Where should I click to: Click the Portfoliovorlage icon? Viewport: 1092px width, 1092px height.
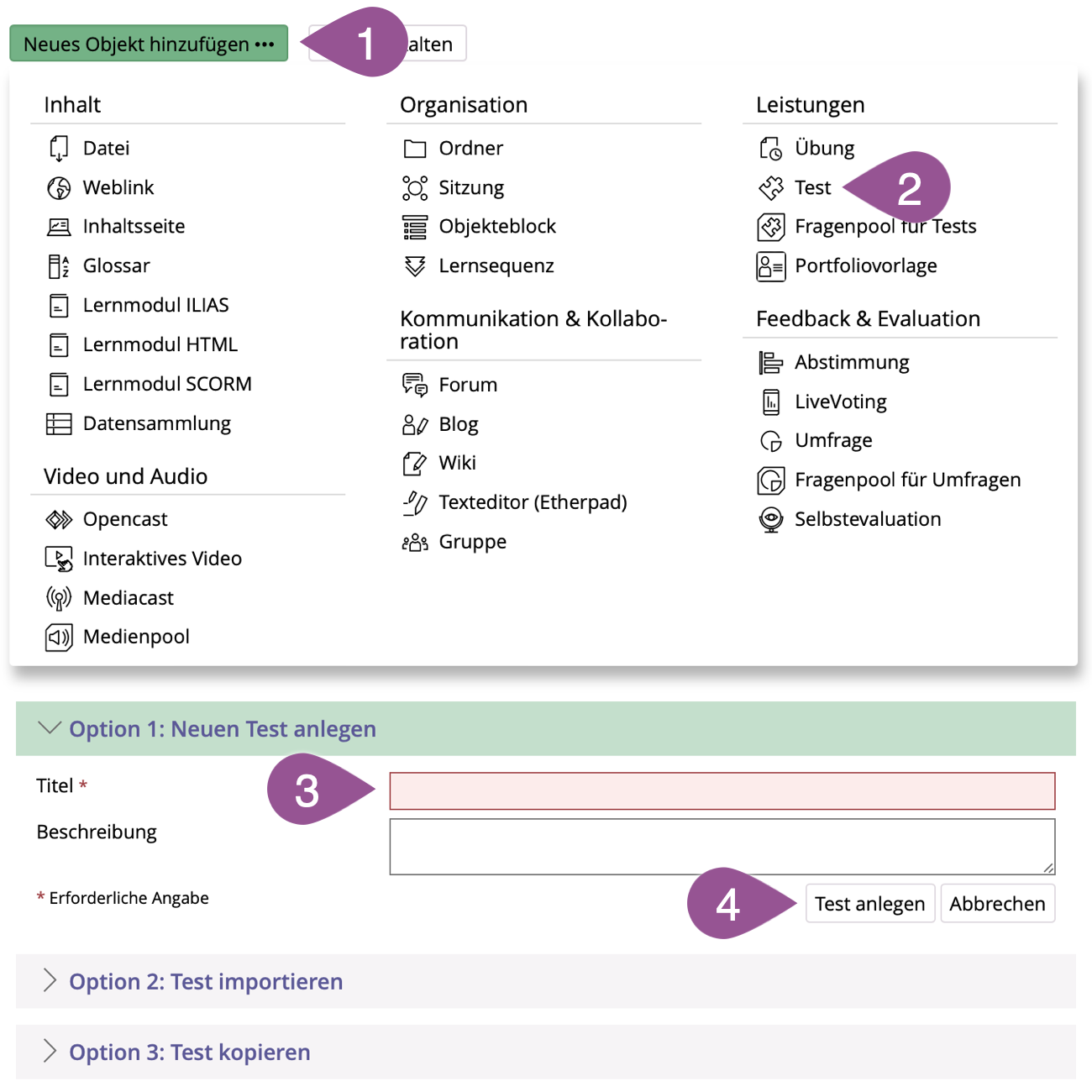771,266
